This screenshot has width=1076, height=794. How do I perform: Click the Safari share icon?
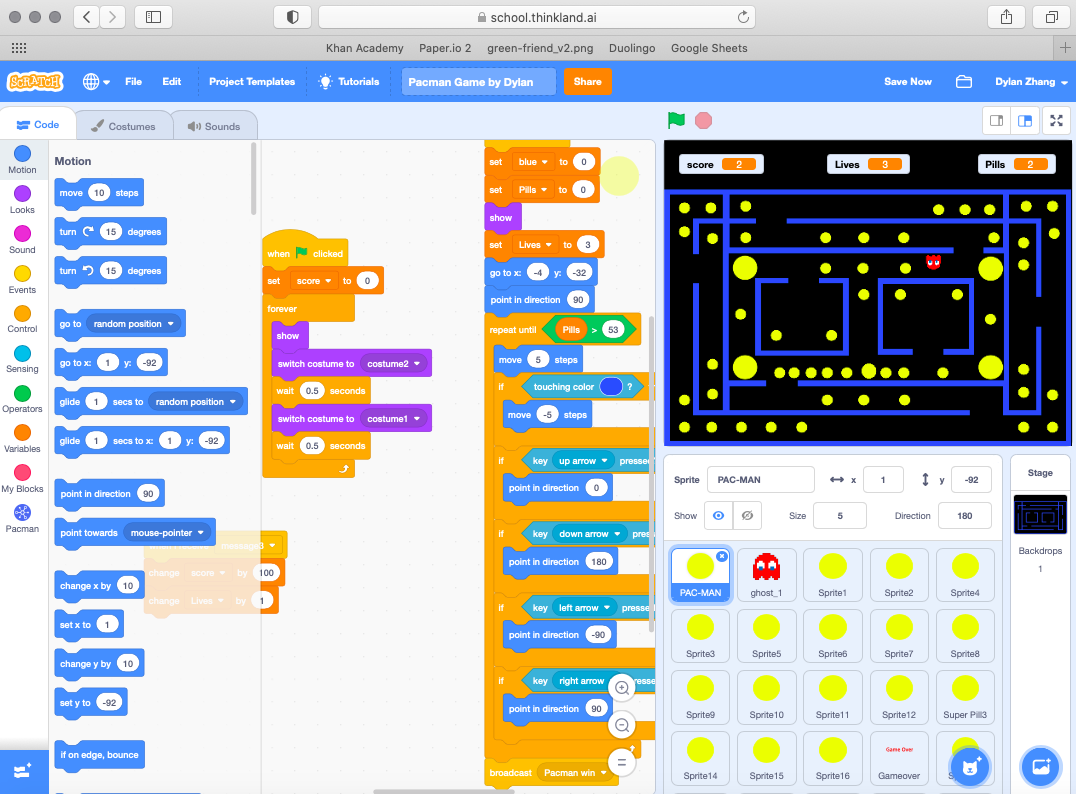click(x=1006, y=17)
